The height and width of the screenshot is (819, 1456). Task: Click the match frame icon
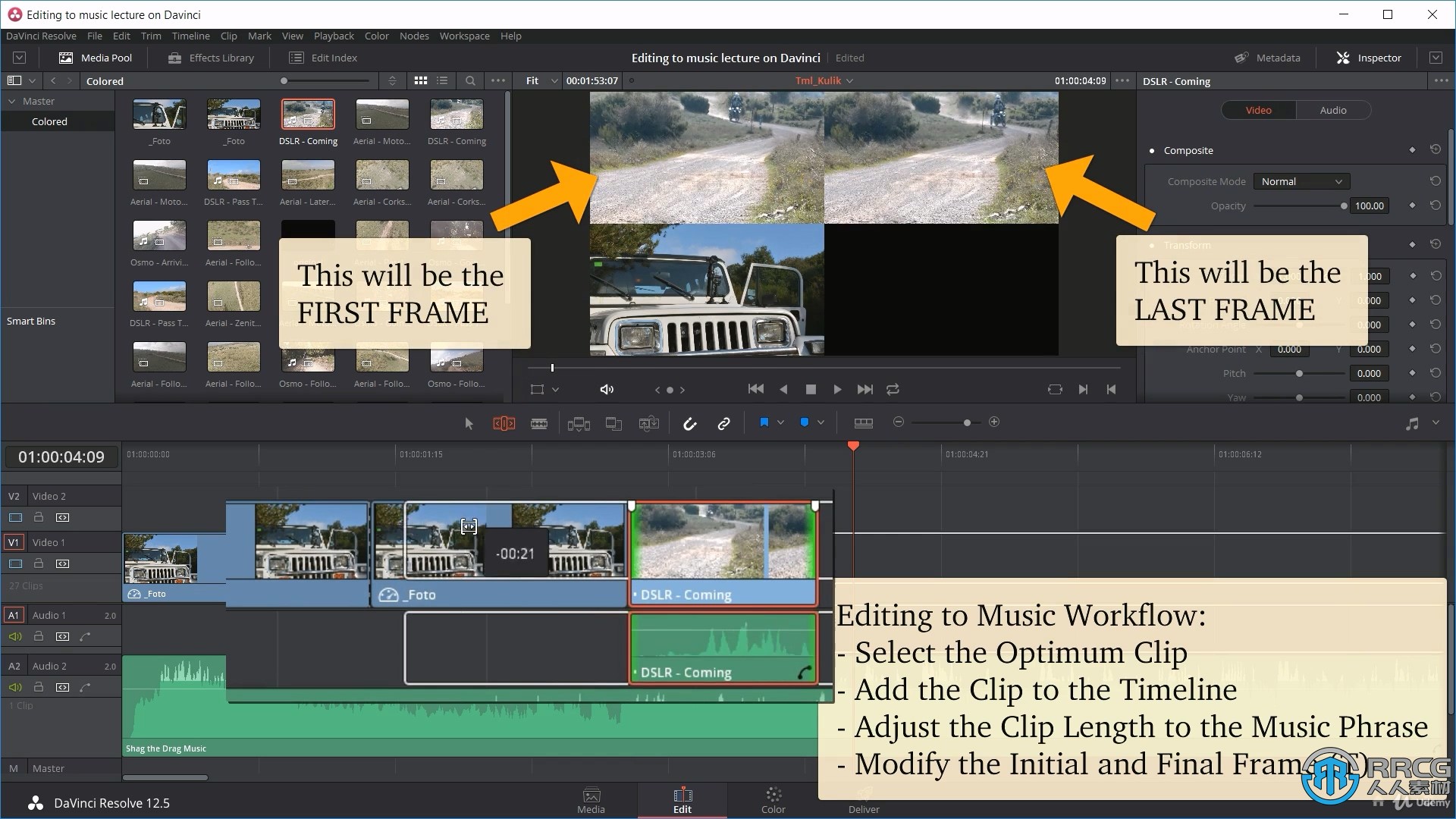coord(1055,389)
